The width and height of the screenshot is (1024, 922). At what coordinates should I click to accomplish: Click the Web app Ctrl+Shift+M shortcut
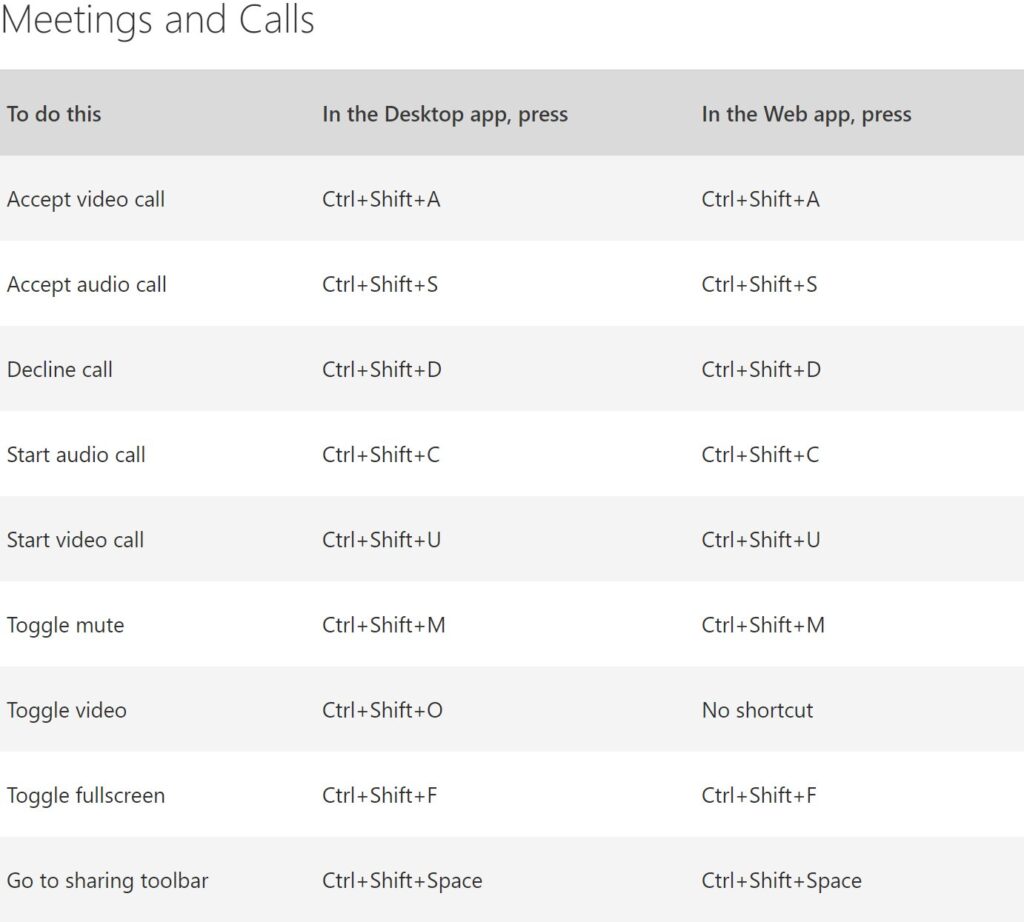click(763, 626)
